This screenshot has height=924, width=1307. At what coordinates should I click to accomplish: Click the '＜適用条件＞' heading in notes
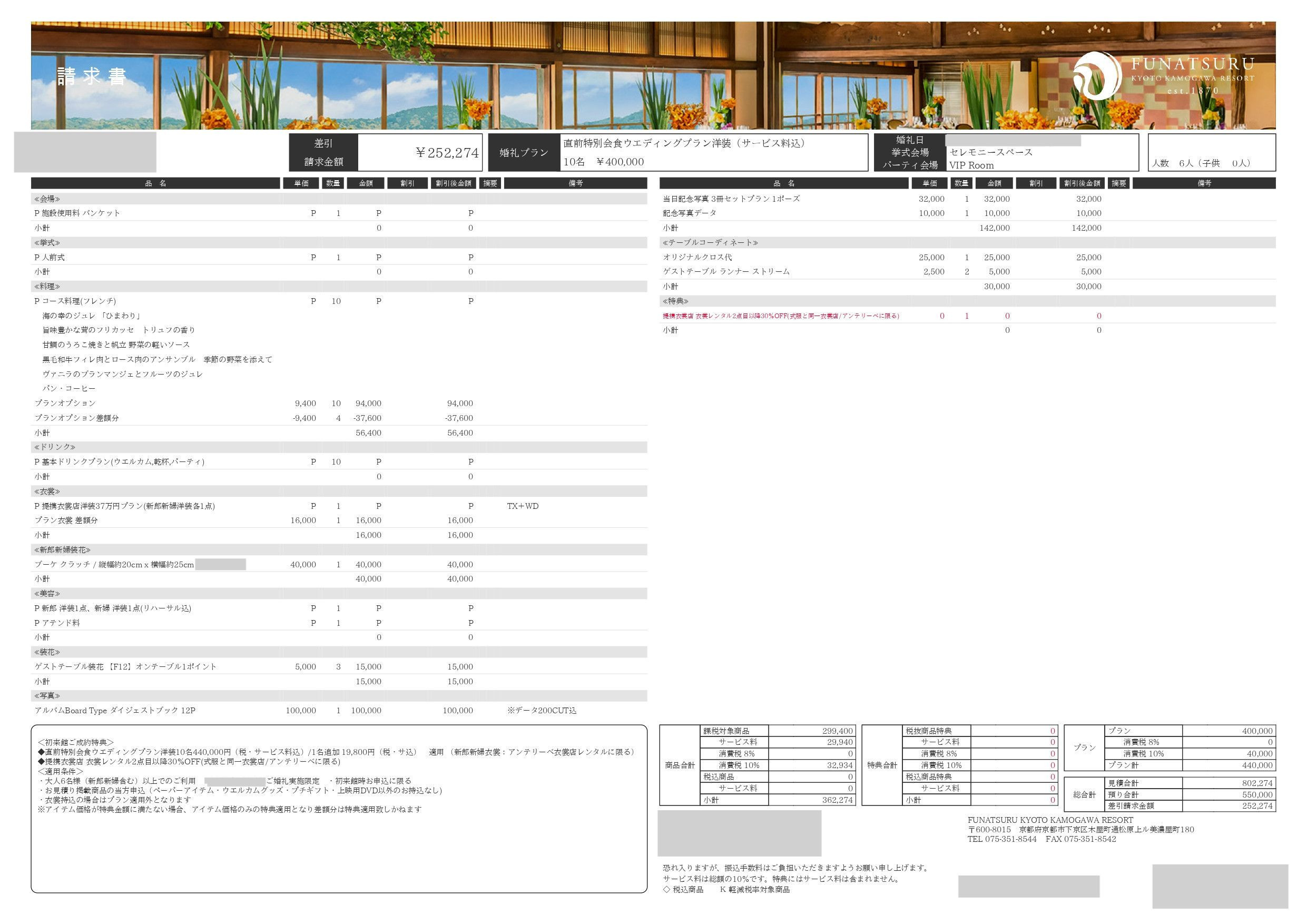point(61,771)
